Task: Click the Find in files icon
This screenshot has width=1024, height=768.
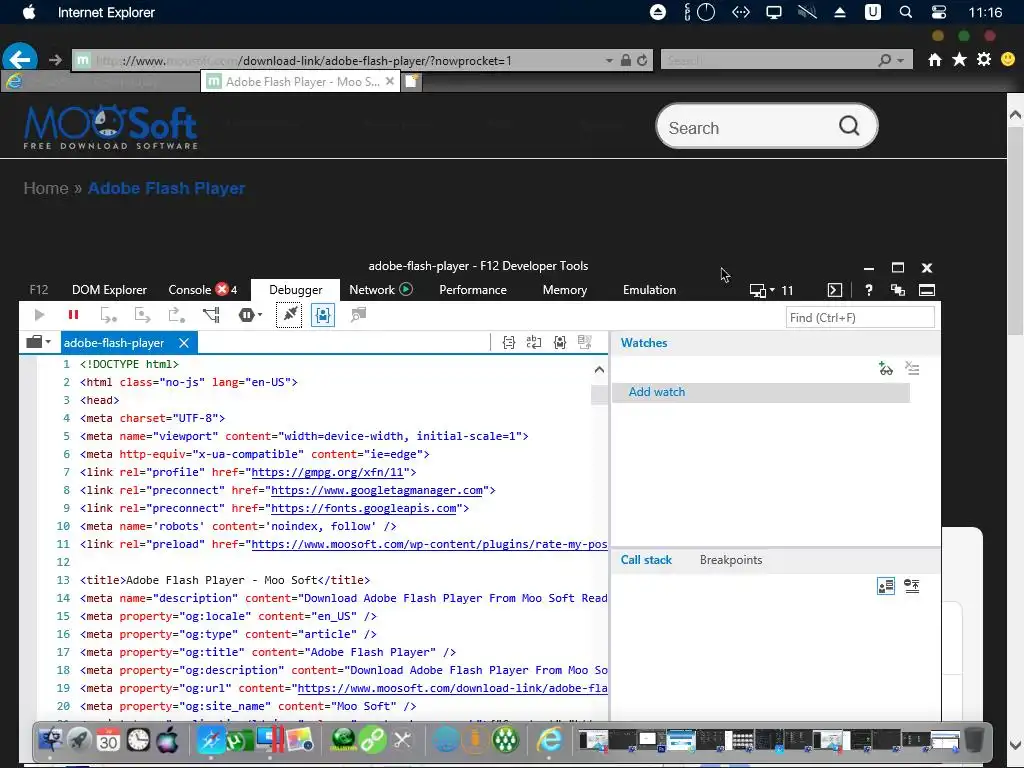Action: point(358,315)
